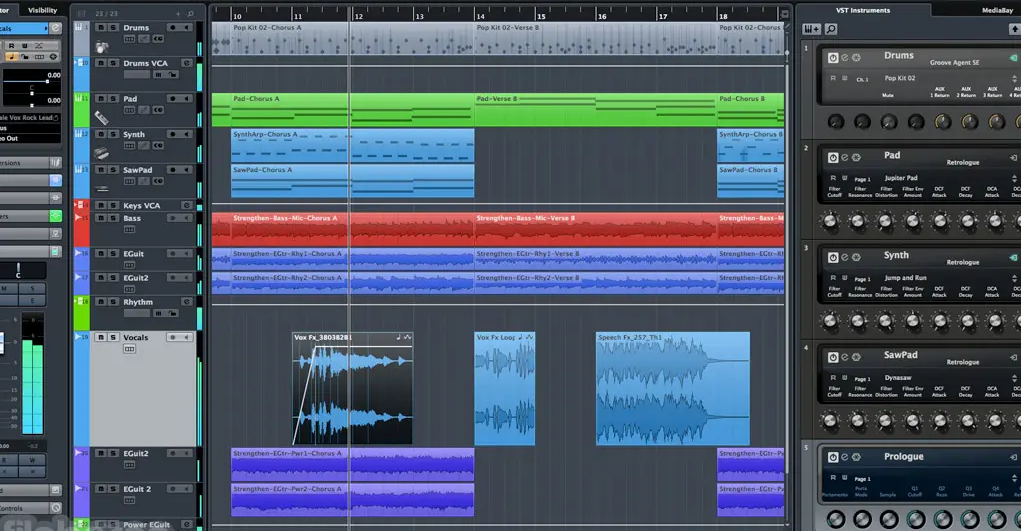Freeze the Pad instrument in rack
Image resolution: width=1021 pixels, height=531 pixels.
(856, 158)
